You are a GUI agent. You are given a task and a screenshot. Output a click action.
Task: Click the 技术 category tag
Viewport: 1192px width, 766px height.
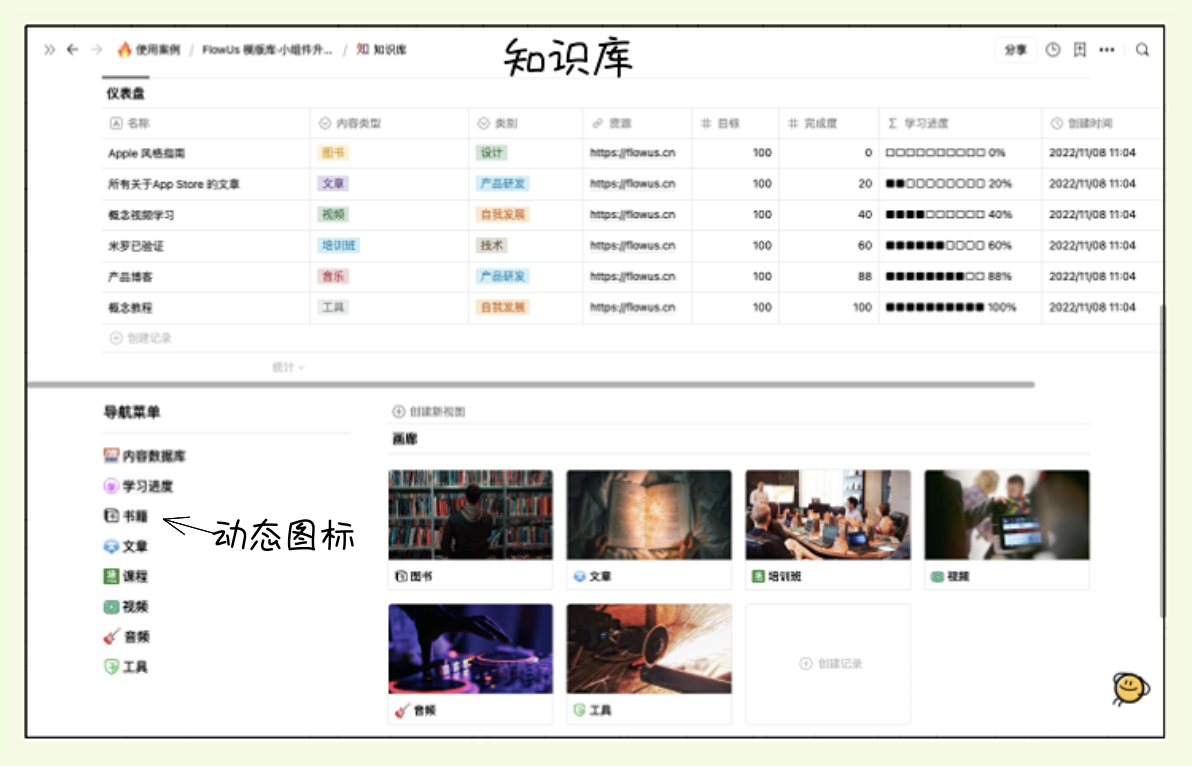[492, 245]
